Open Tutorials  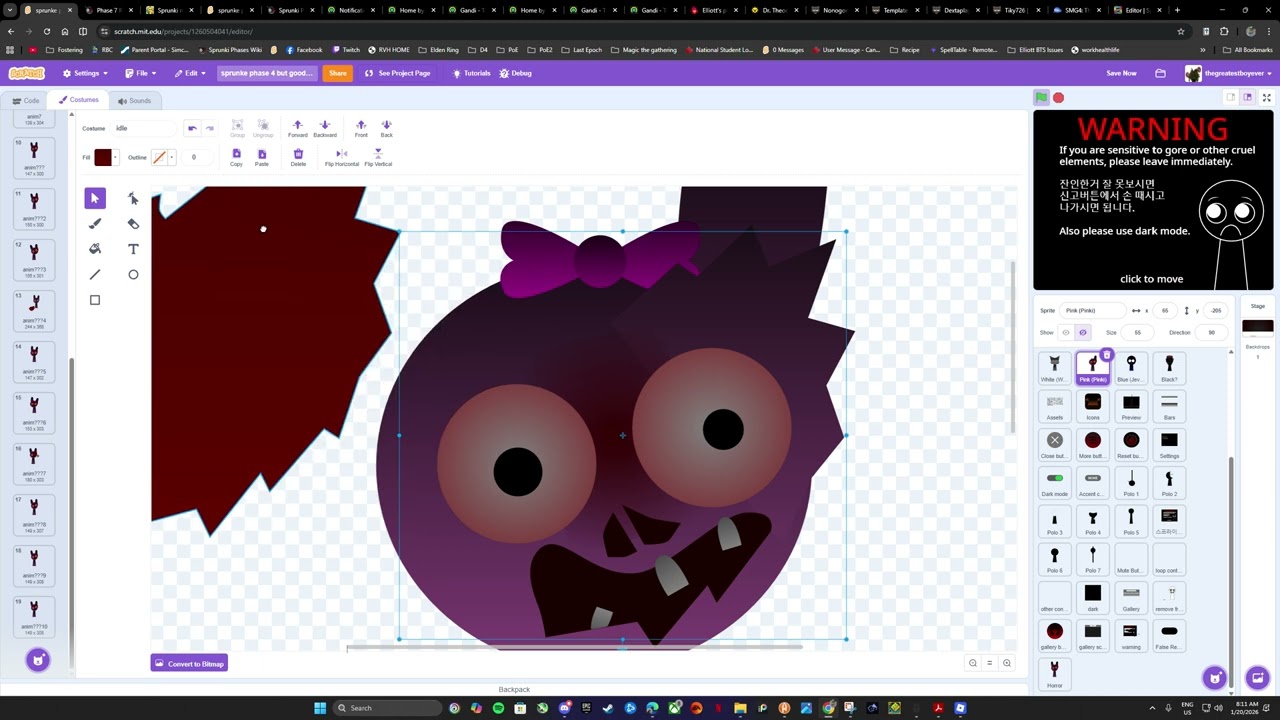pos(471,73)
